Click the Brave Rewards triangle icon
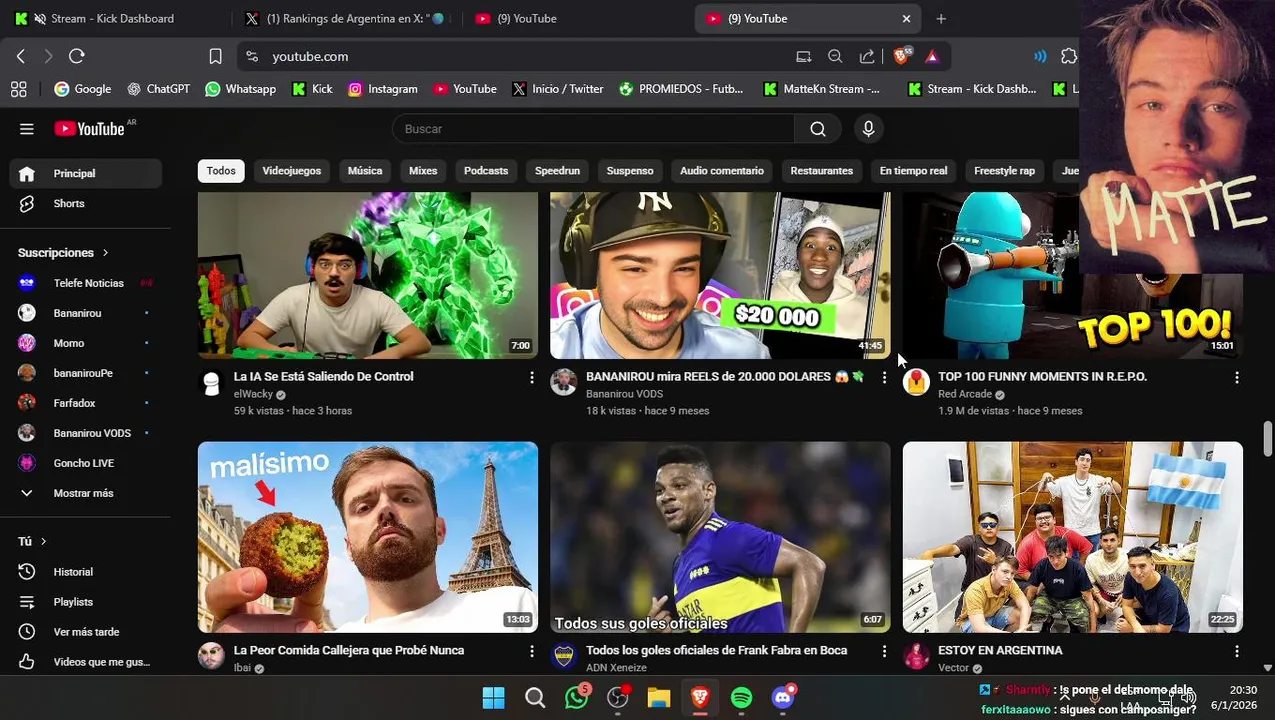Screen dimensions: 1275x720 click(932, 56)
